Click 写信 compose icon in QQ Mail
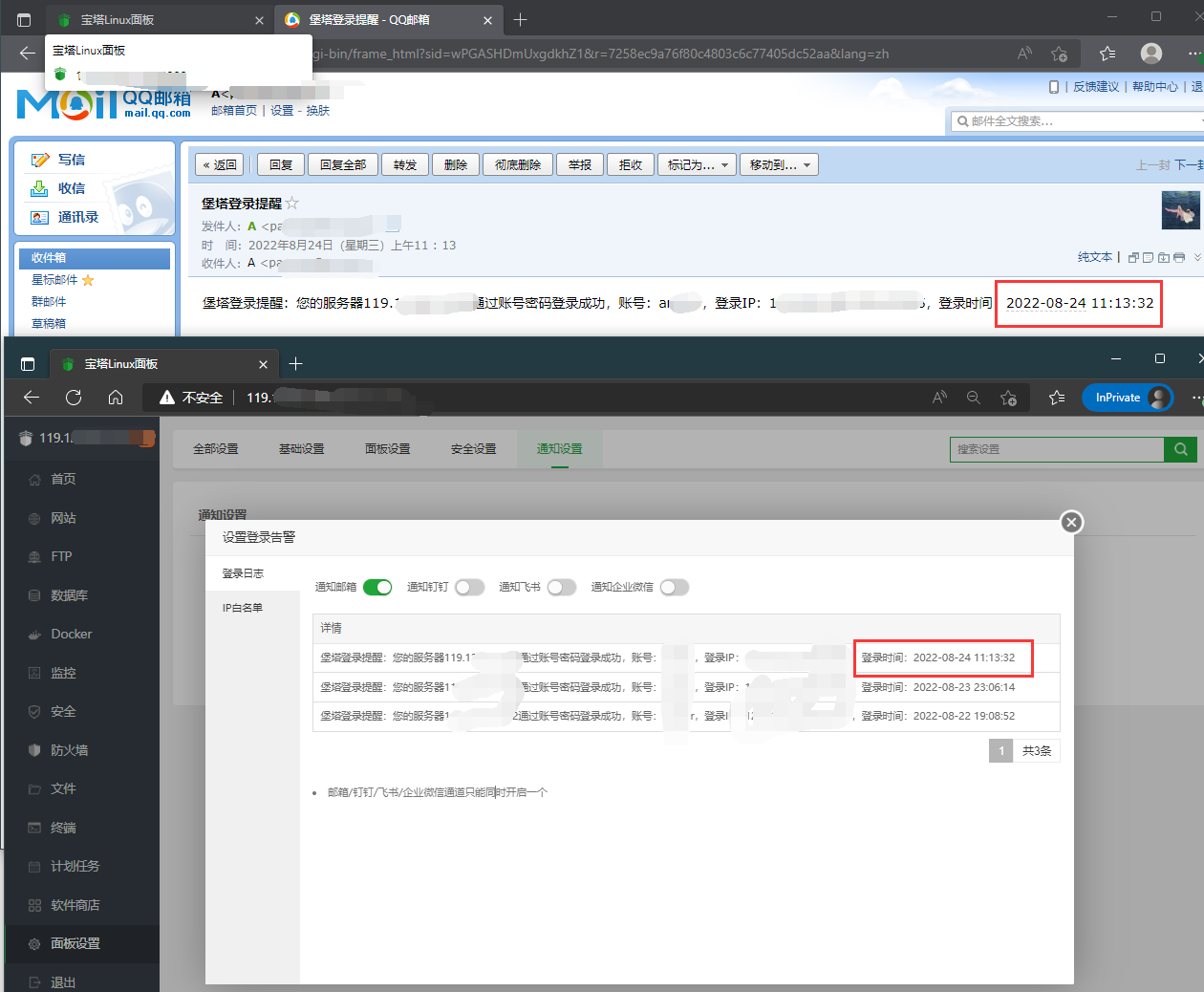The image size is (1204, 992). click(40, 160)
